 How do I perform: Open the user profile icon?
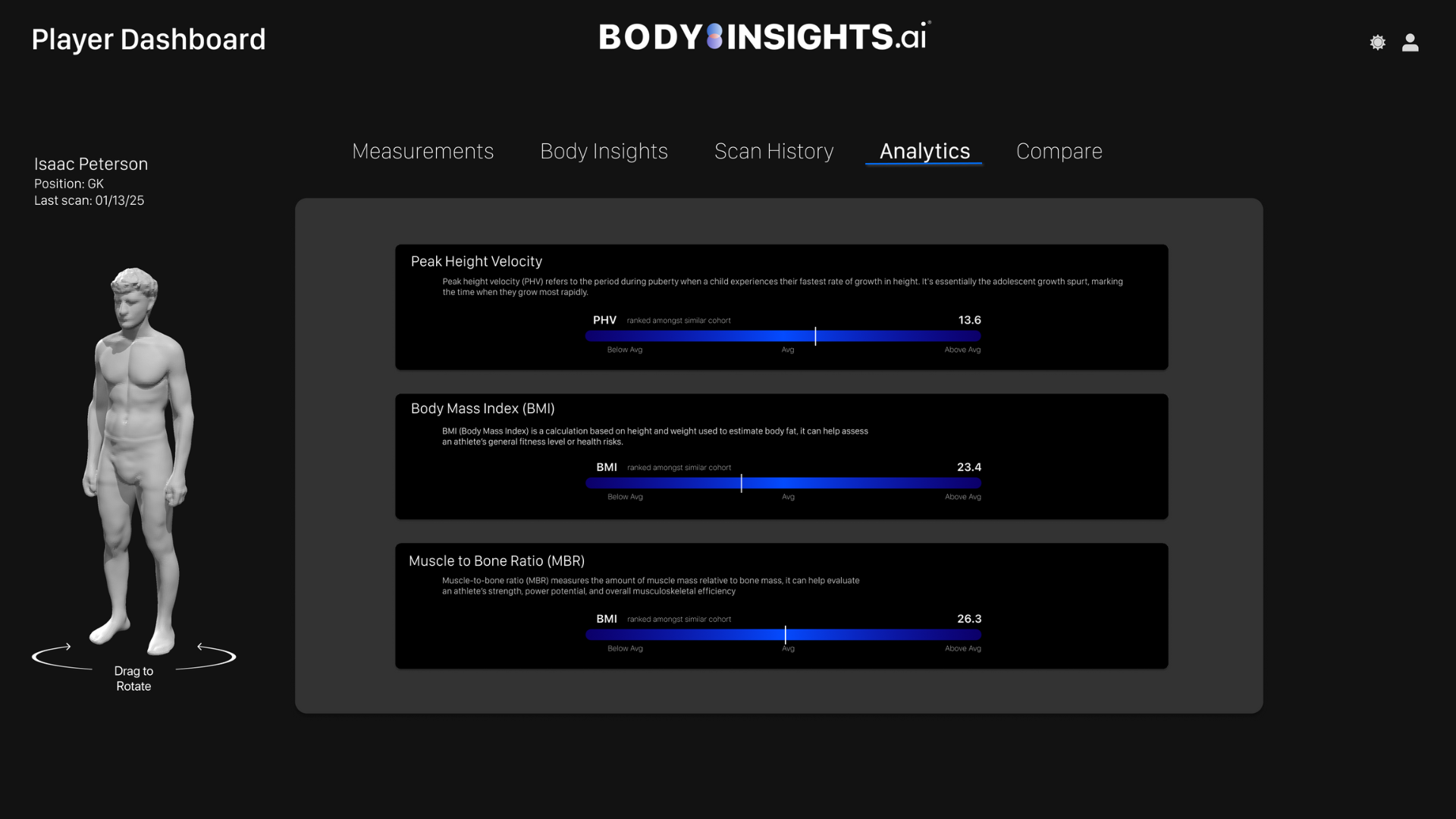click(1410, 42)
